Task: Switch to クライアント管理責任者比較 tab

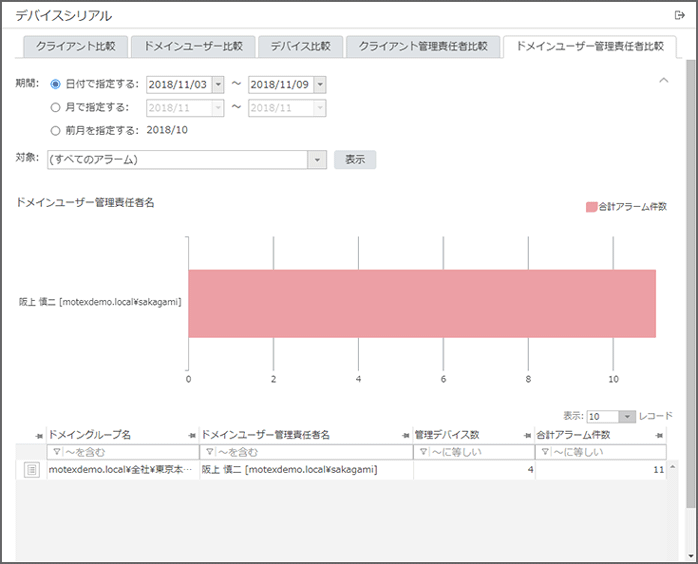Action: [423, 46]
